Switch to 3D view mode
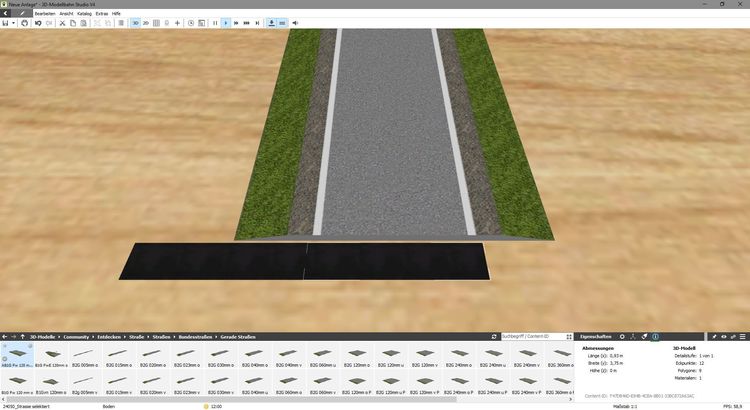 [135, 23]
